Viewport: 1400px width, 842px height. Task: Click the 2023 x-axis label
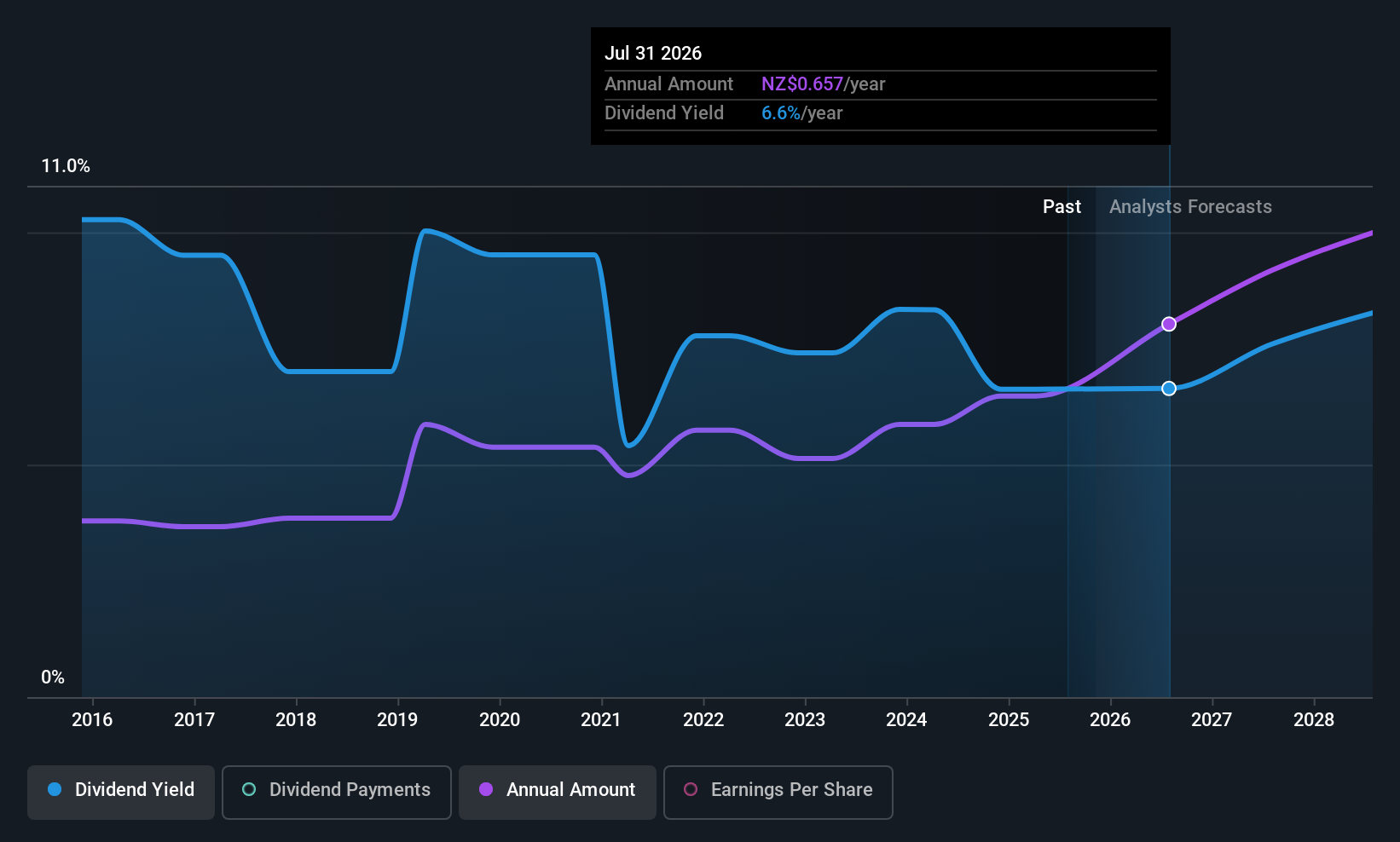805,720
